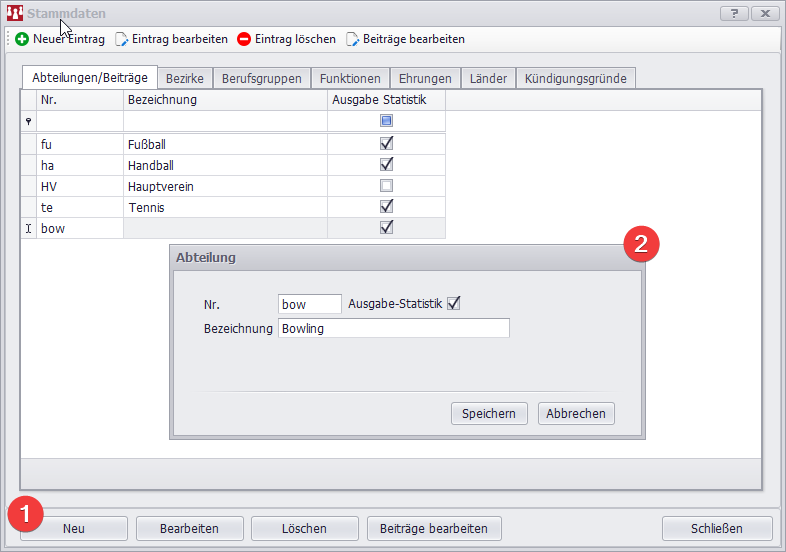Screen dimensions: 786x552
Task: Click the green Neuer Eintrag plus icon
Action: (22, 39)
